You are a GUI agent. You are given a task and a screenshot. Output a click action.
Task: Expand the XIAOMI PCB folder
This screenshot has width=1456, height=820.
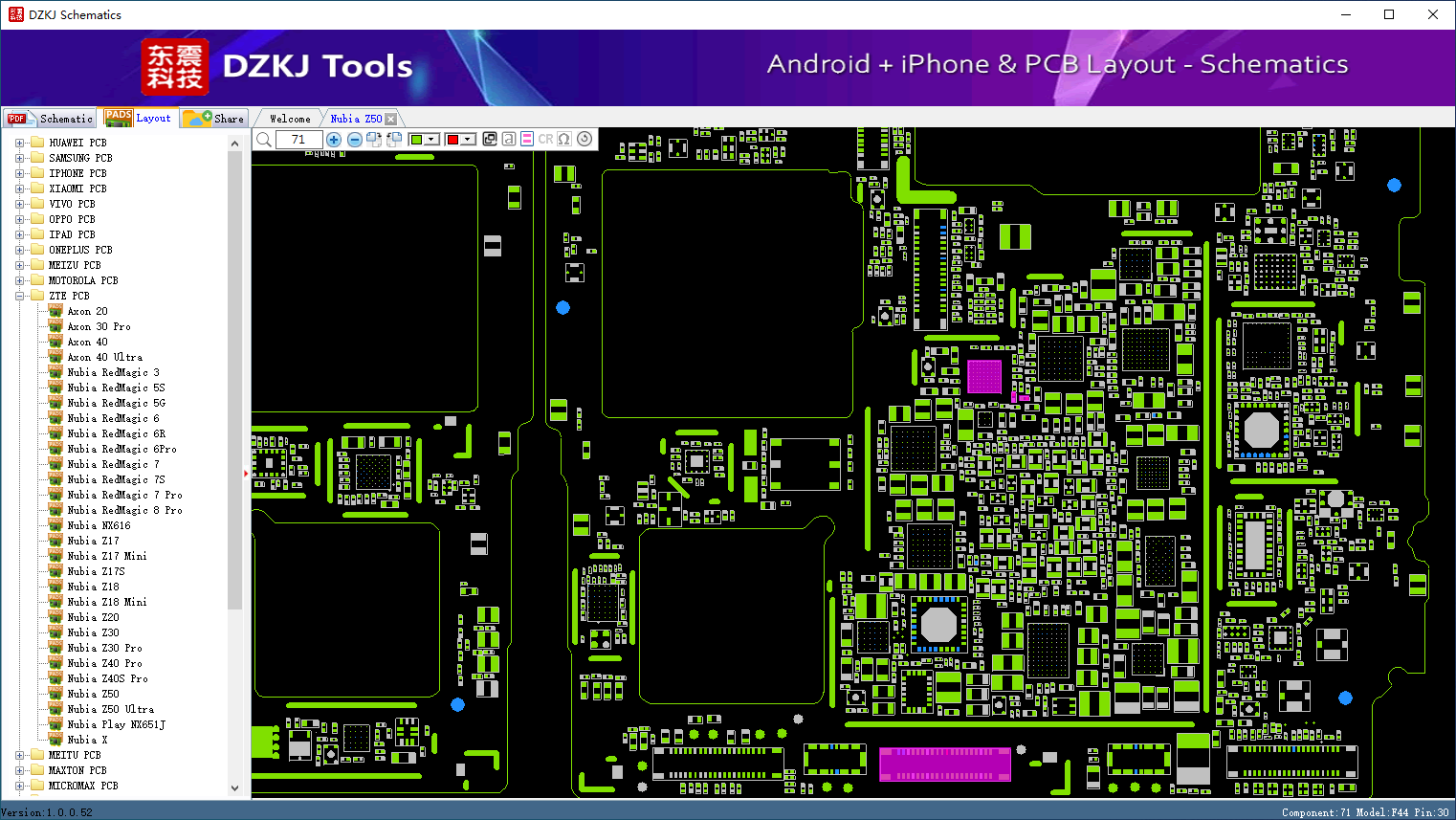[x=19, y=188]
